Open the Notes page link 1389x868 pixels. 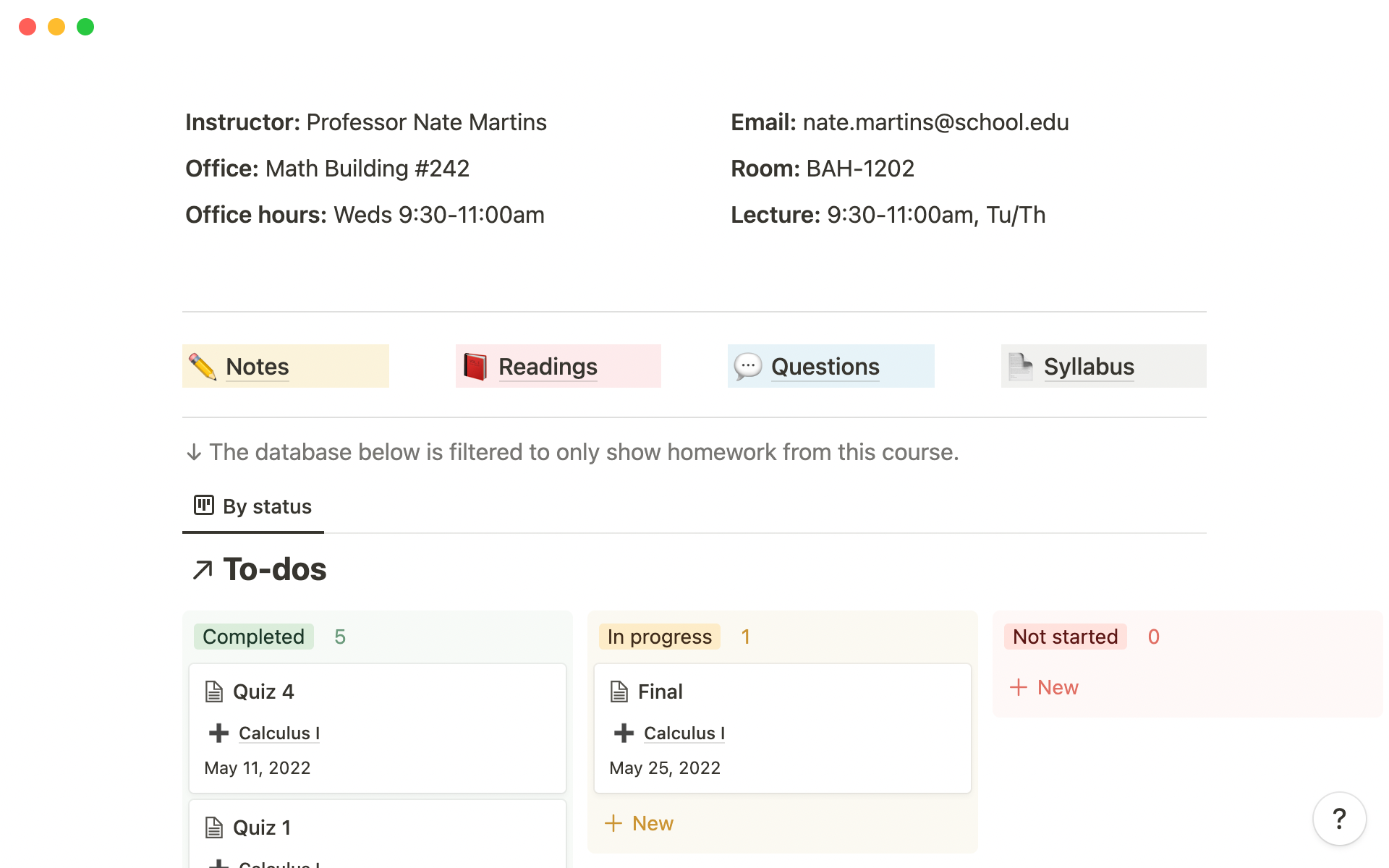click(x=257, y=367)
